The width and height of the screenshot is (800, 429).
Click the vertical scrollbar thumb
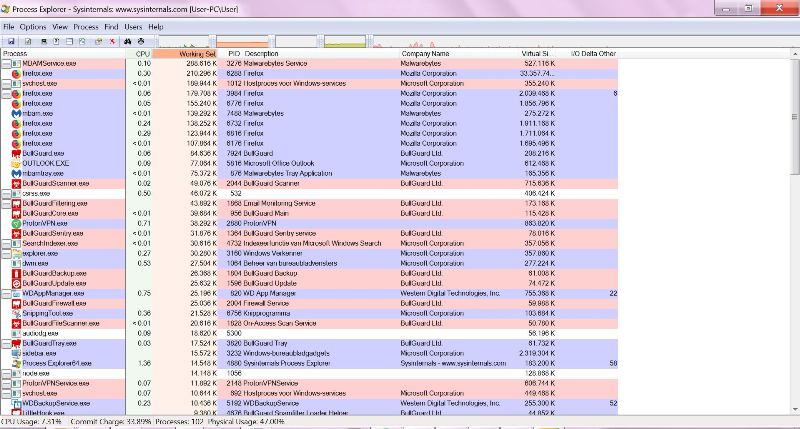pyautogui.click(x=795, y=116)
